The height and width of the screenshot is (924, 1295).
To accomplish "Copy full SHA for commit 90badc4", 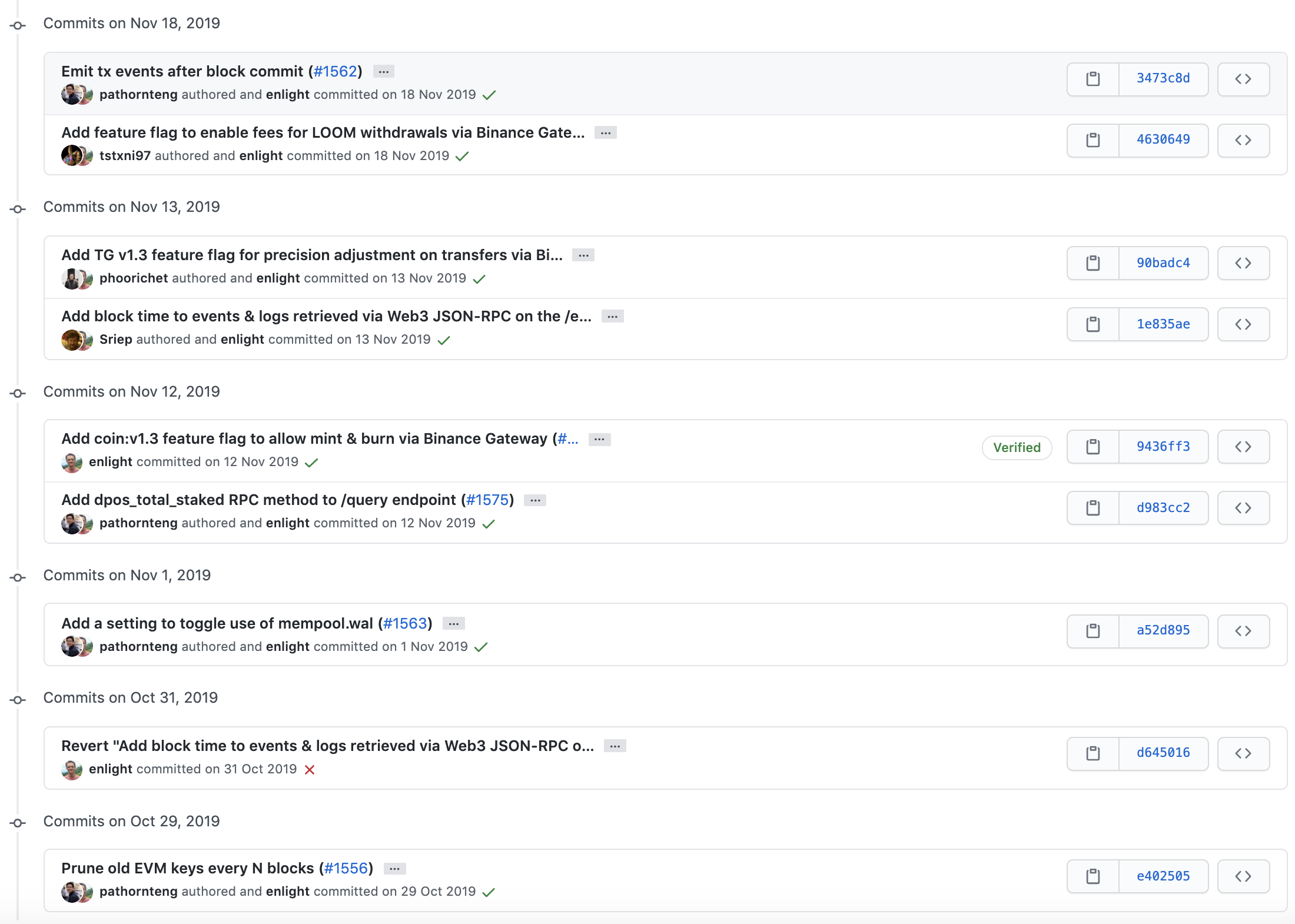I will click(x=1093, y=263).
